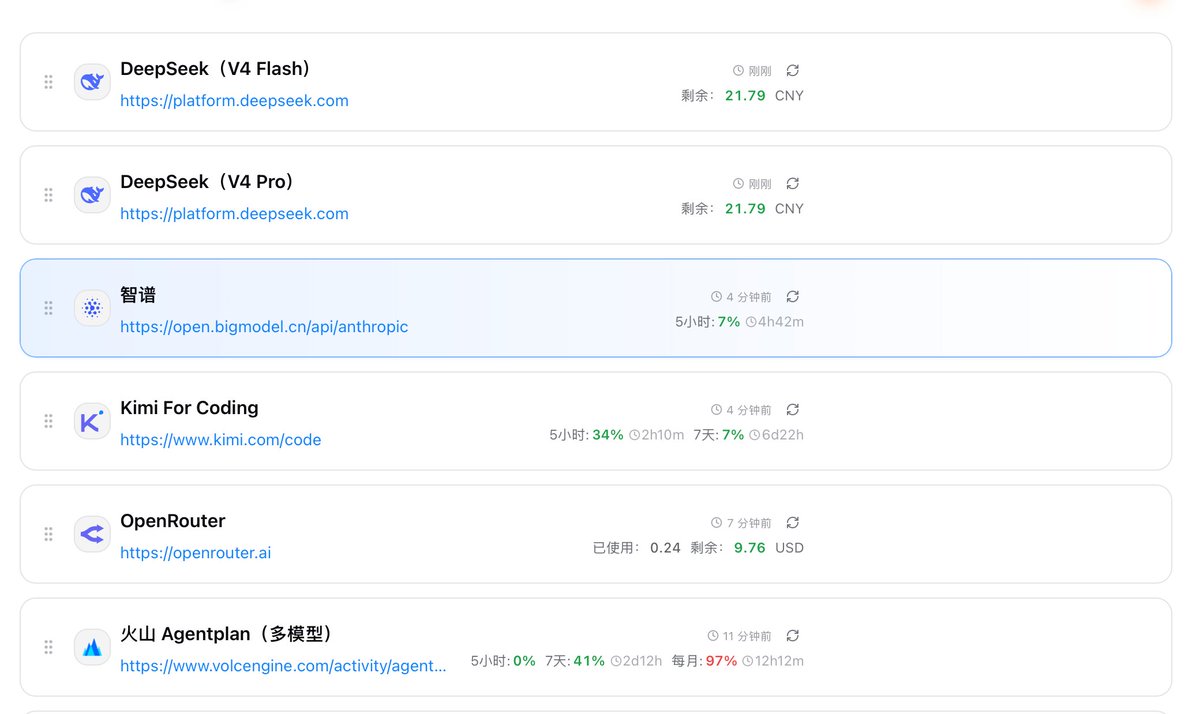Refresh usage for Kimi For Coding
The width and height of the screenshot is (1200, 714).
pos(793,410)
